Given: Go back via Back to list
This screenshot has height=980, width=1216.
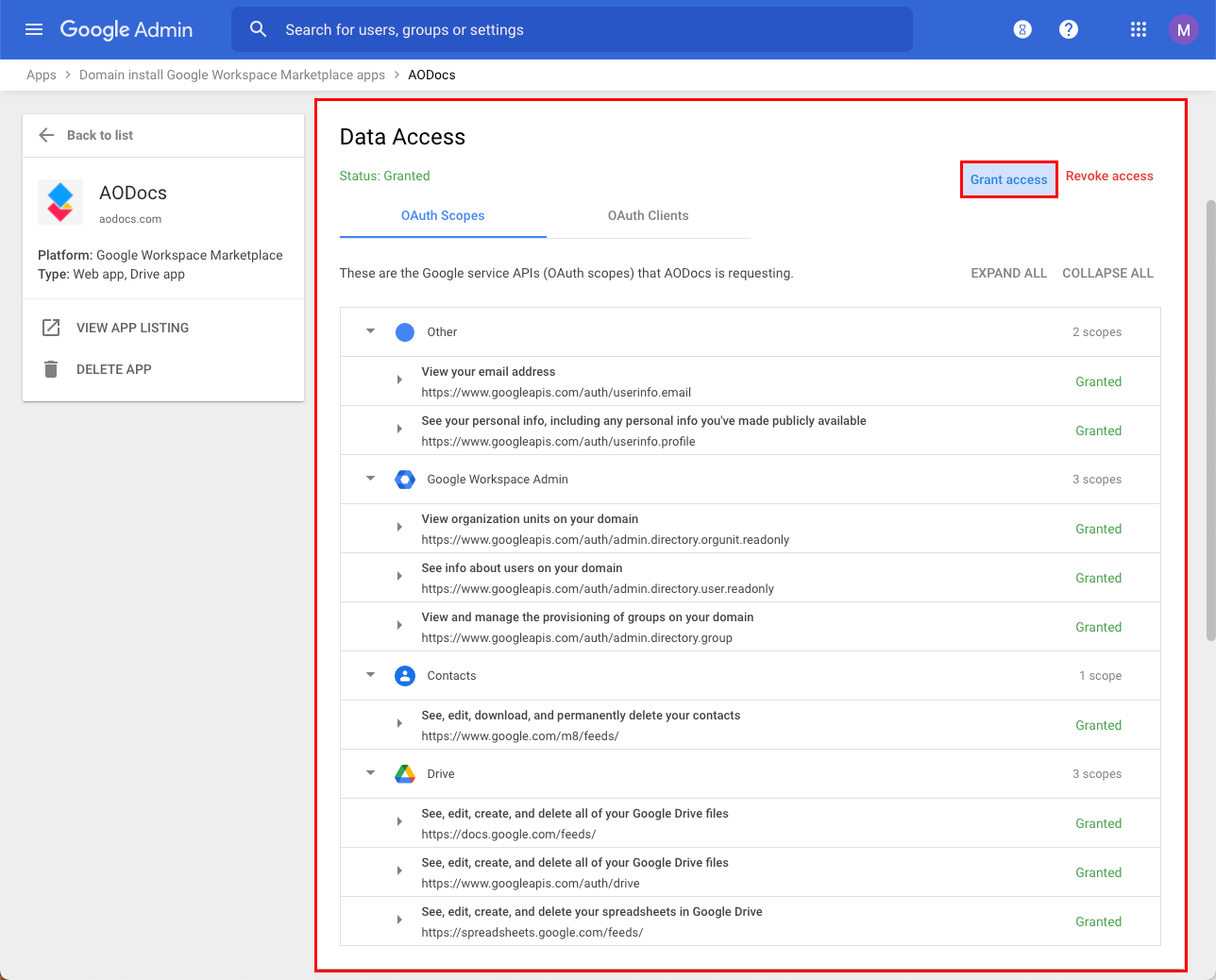Looking at the screenshot, I should point(100,135).
